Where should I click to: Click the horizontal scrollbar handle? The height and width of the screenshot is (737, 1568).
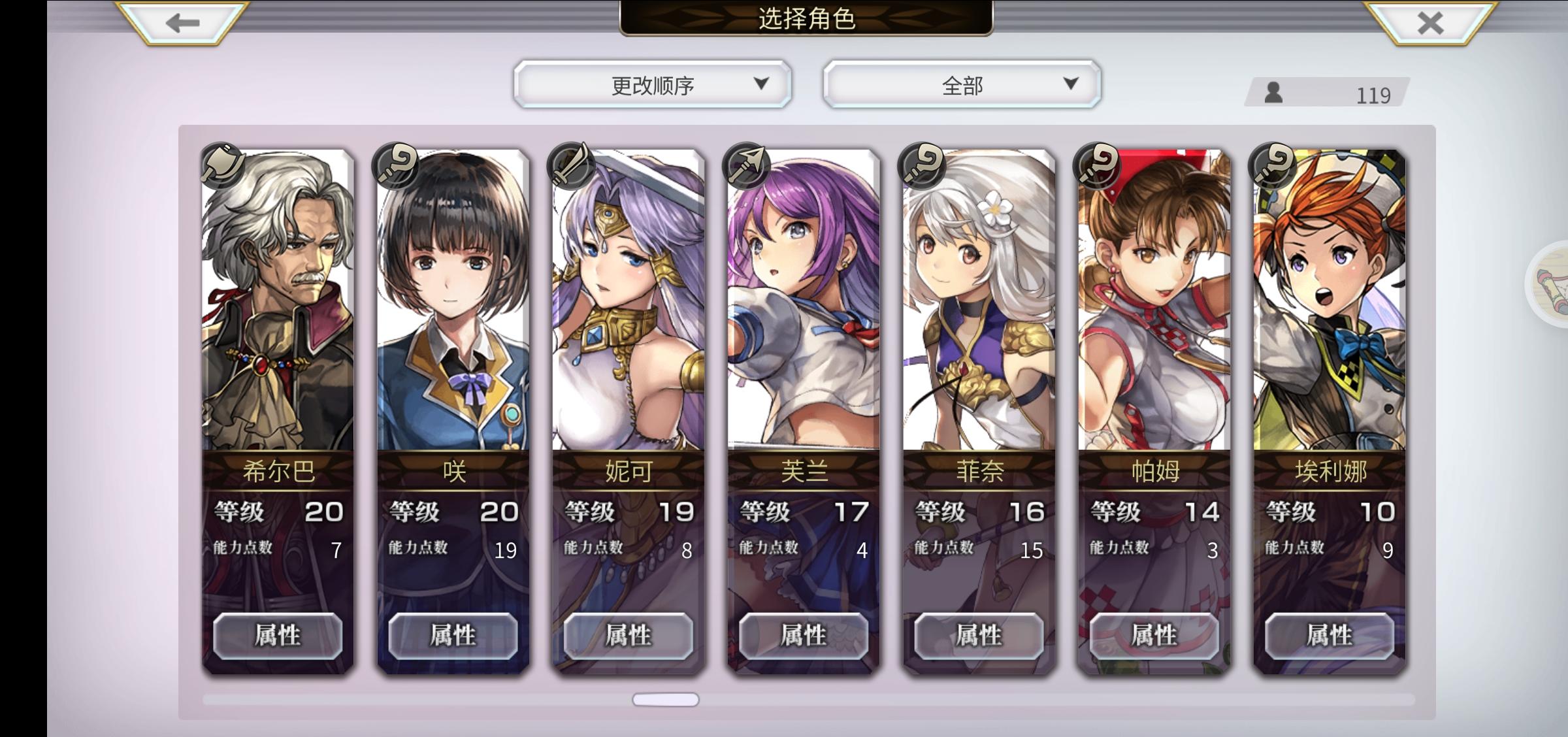[666, 700]
